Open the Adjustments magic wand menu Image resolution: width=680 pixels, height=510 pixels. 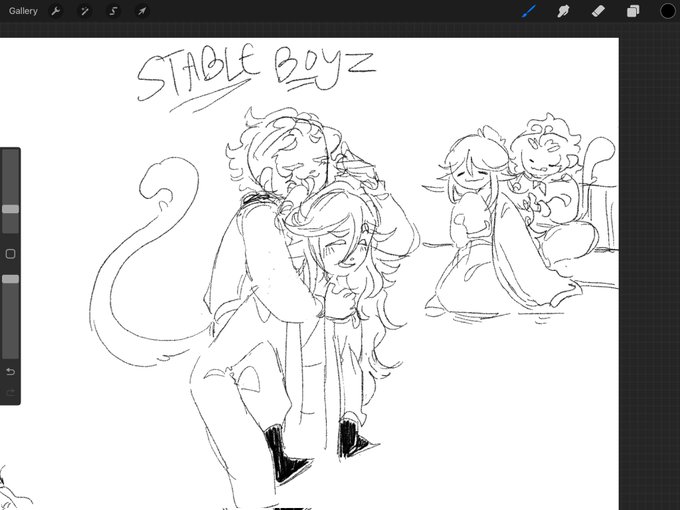coord(85,11)
